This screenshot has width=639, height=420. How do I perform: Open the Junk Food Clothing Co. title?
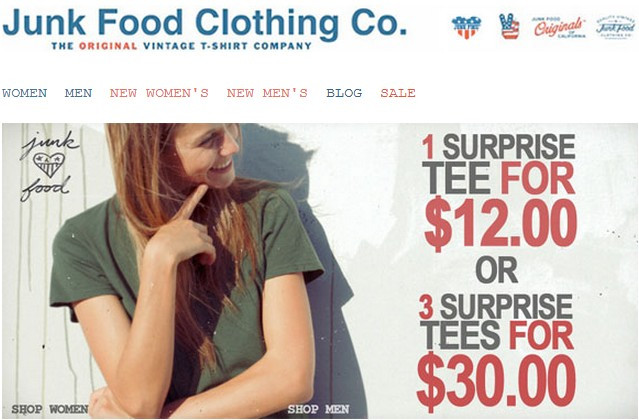tap(205, 22)
